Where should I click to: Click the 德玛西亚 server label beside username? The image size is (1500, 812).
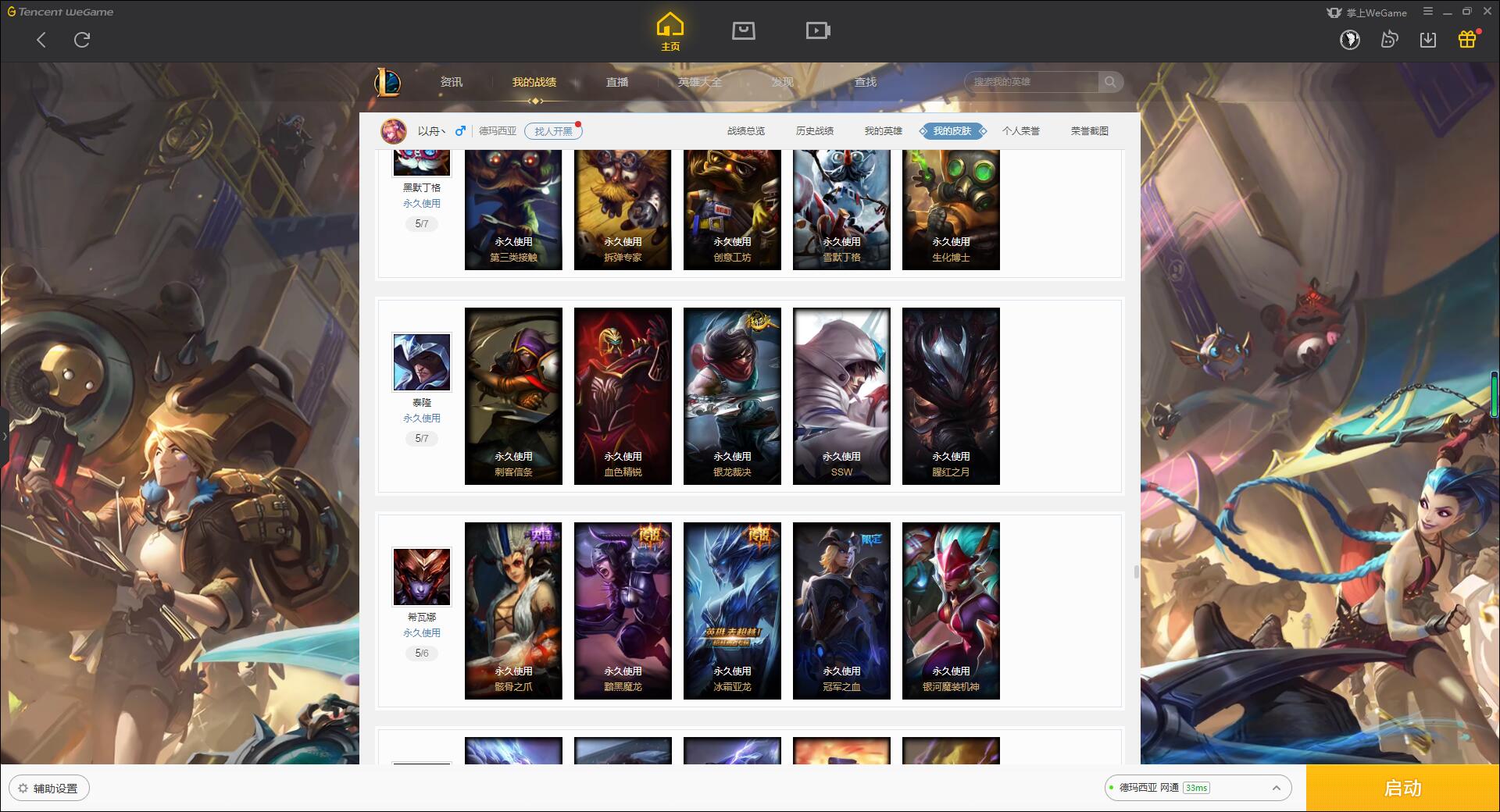coord(498,131)
